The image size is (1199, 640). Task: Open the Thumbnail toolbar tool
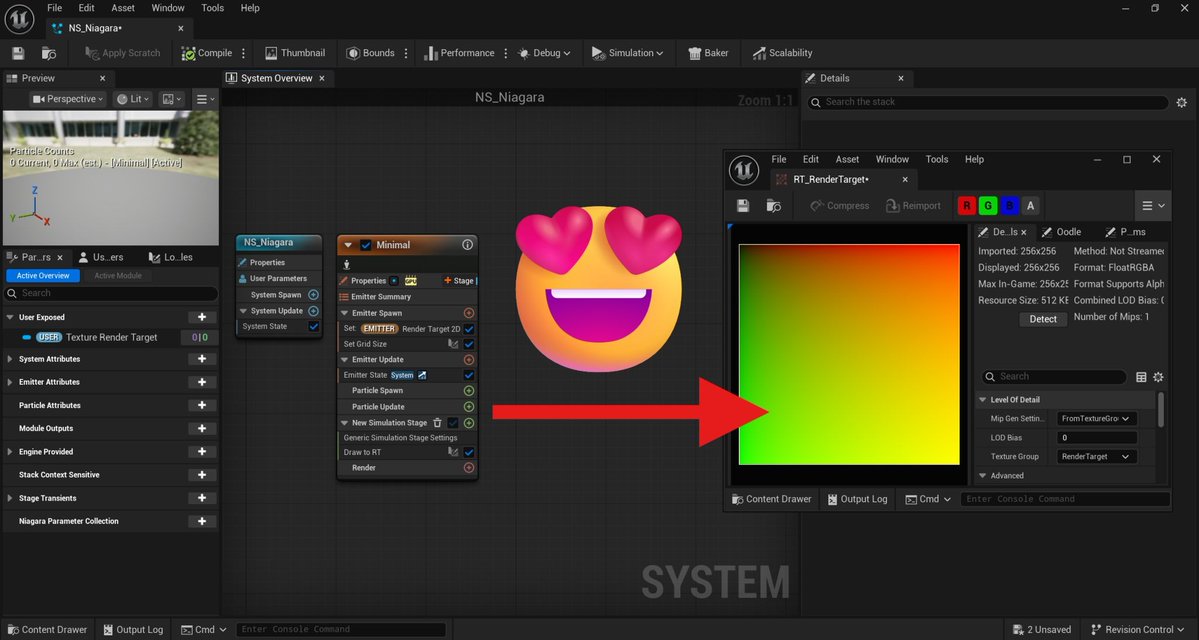(x=294, y=53)
